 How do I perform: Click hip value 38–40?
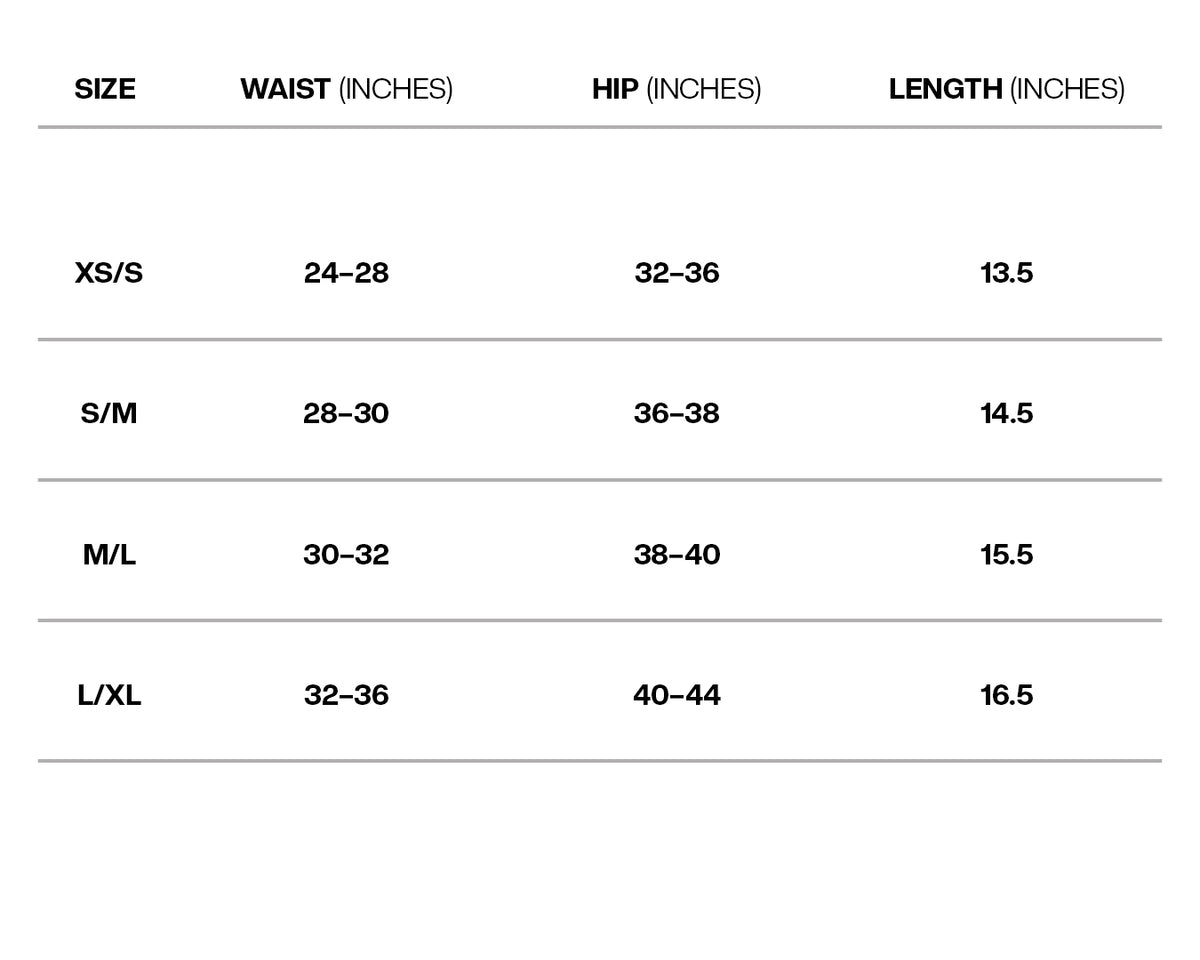[x=677, y=554]
